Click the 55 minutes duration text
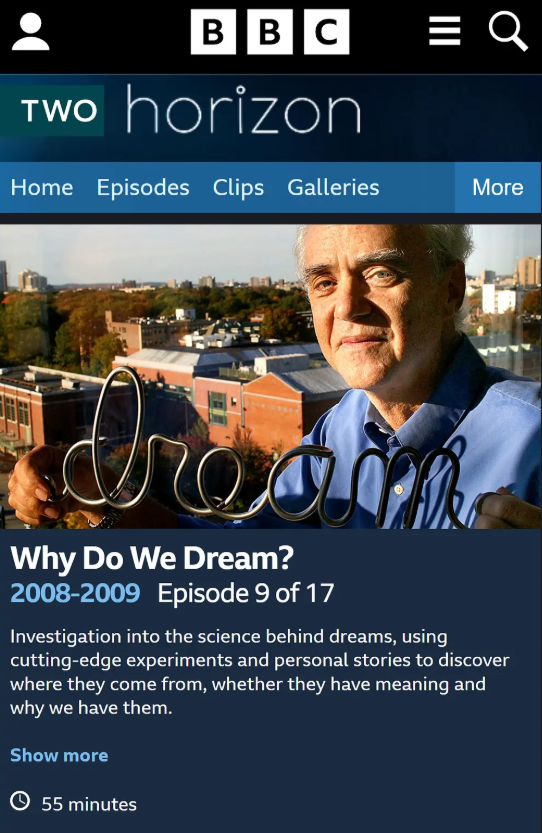Image resolution: width=542 pixels, height=833 pixels. click(89, 804)
